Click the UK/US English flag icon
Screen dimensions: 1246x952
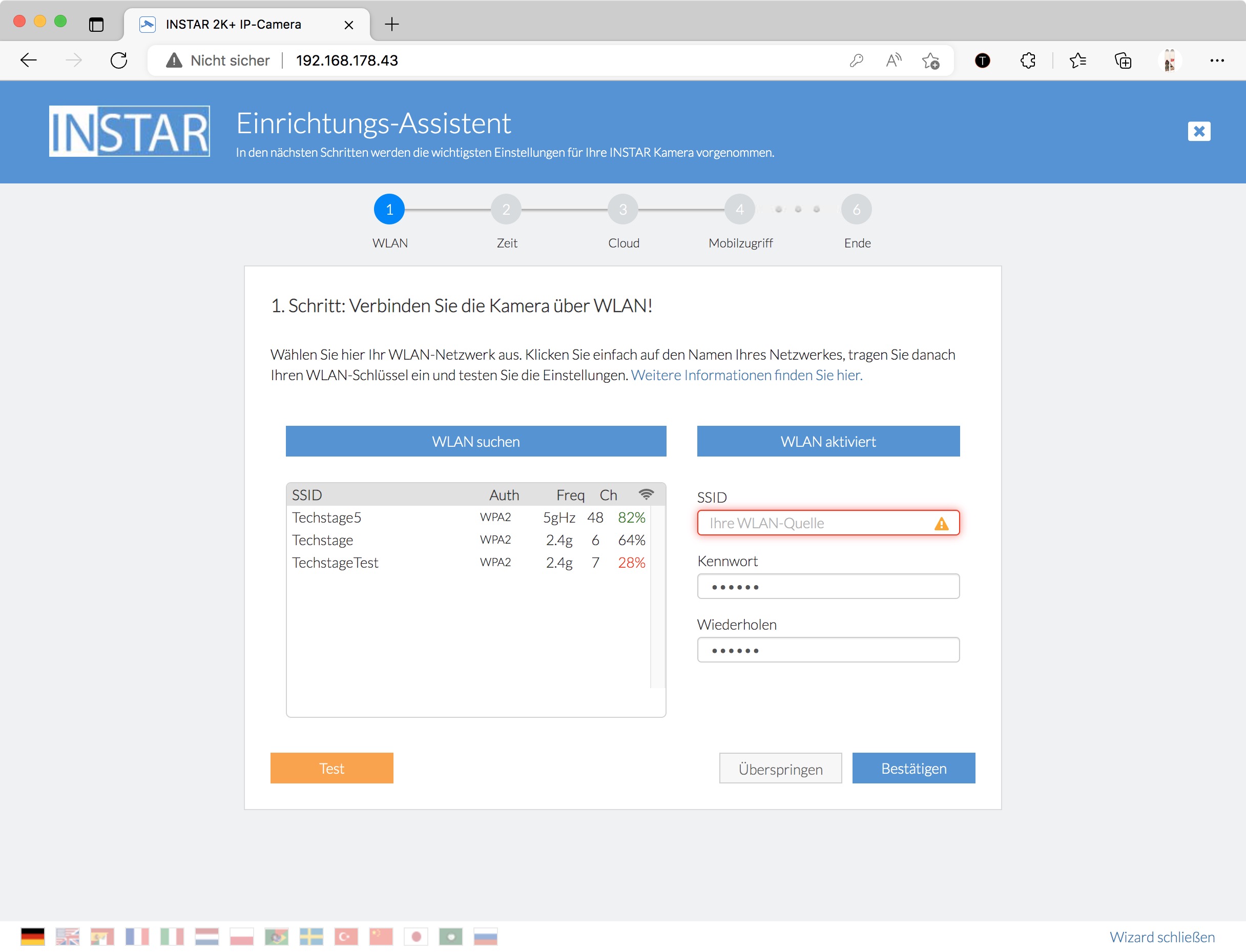coord(68,936)
